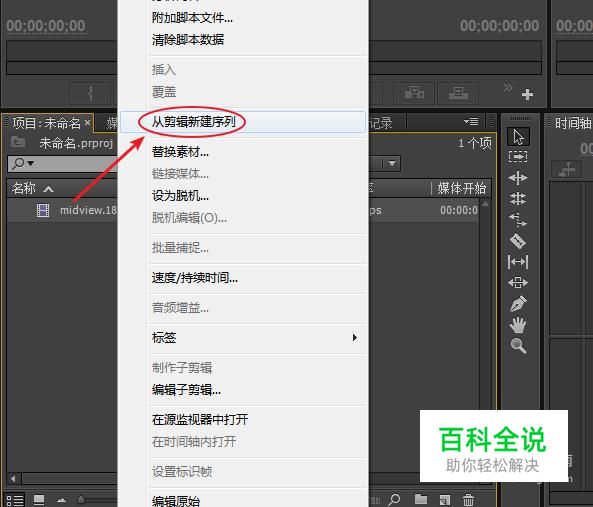Viewport: 593px width, 507px height.
Task: Delete selection with trash icon
Action: [469, 500]
